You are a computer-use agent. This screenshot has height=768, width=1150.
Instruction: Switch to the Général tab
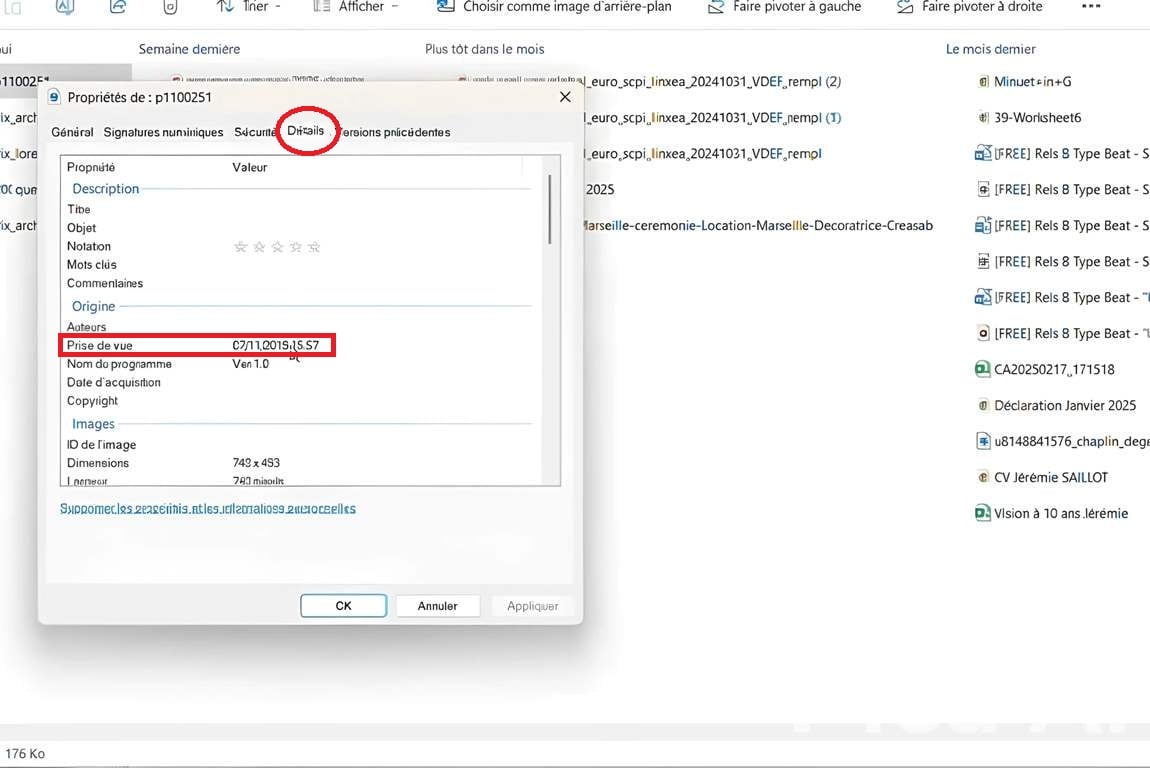coord(72,132)
